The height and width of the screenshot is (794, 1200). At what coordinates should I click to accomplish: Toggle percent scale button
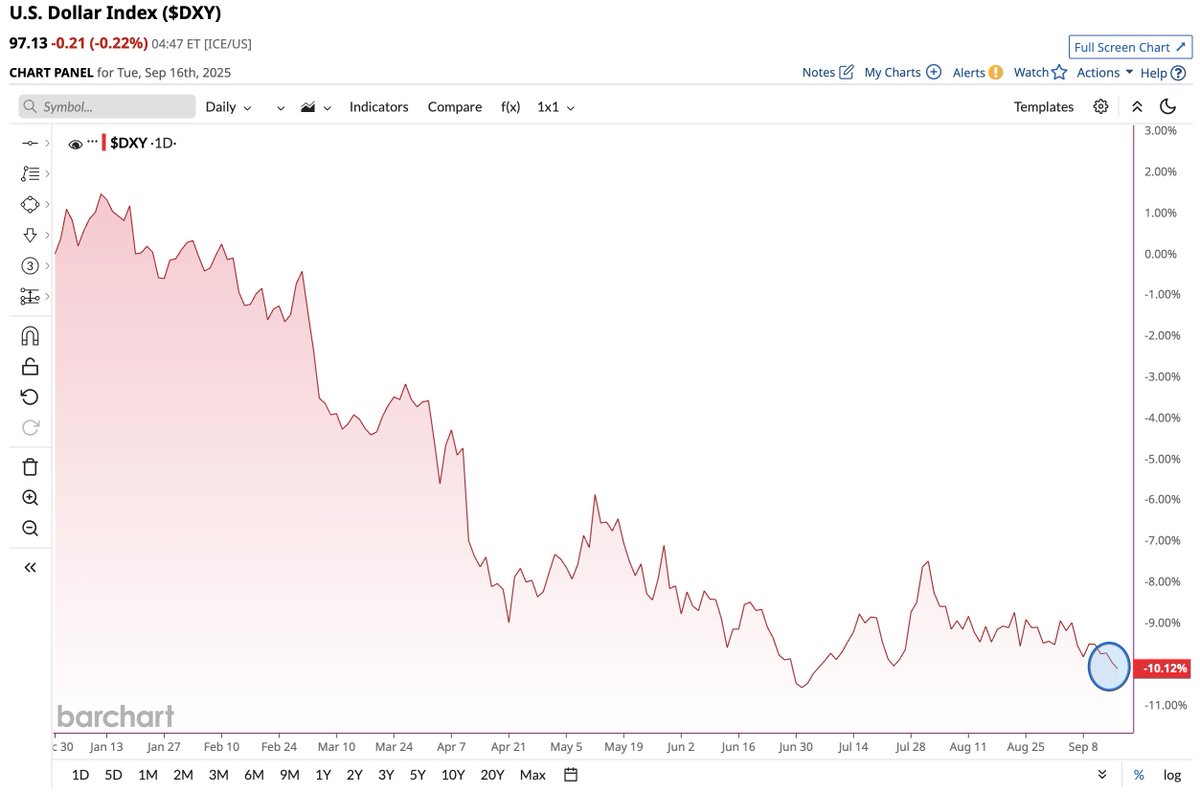[x=1138, y=775]
